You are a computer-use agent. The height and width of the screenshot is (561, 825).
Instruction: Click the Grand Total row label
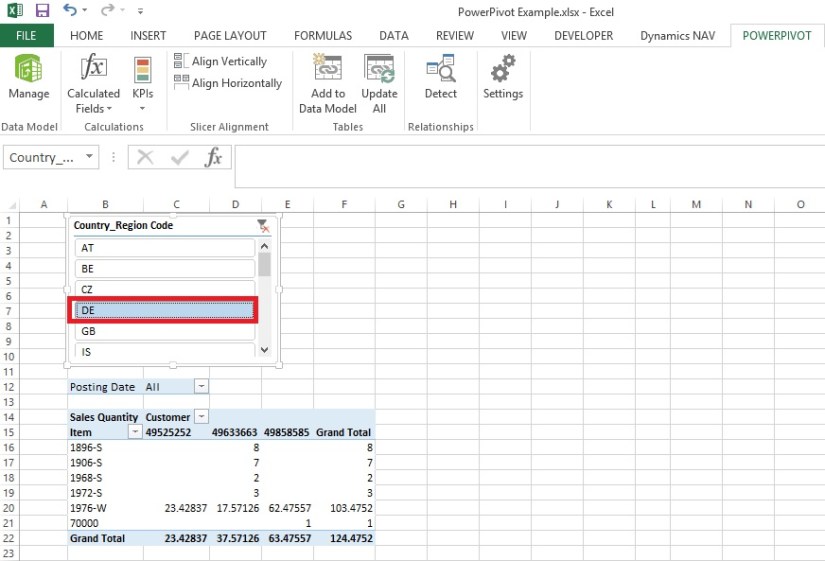pos(105,538)
